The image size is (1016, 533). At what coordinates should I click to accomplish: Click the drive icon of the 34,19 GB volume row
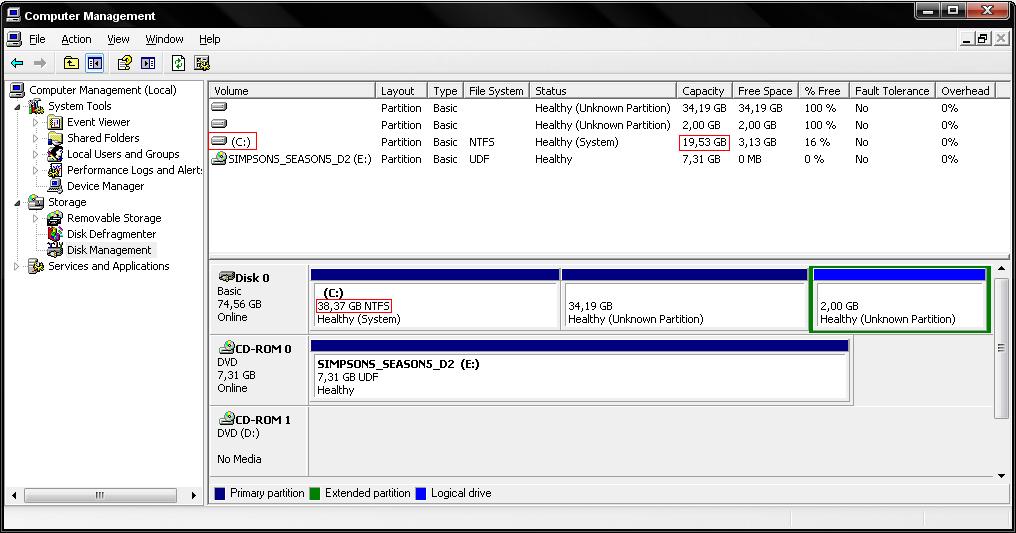(220, 107)
